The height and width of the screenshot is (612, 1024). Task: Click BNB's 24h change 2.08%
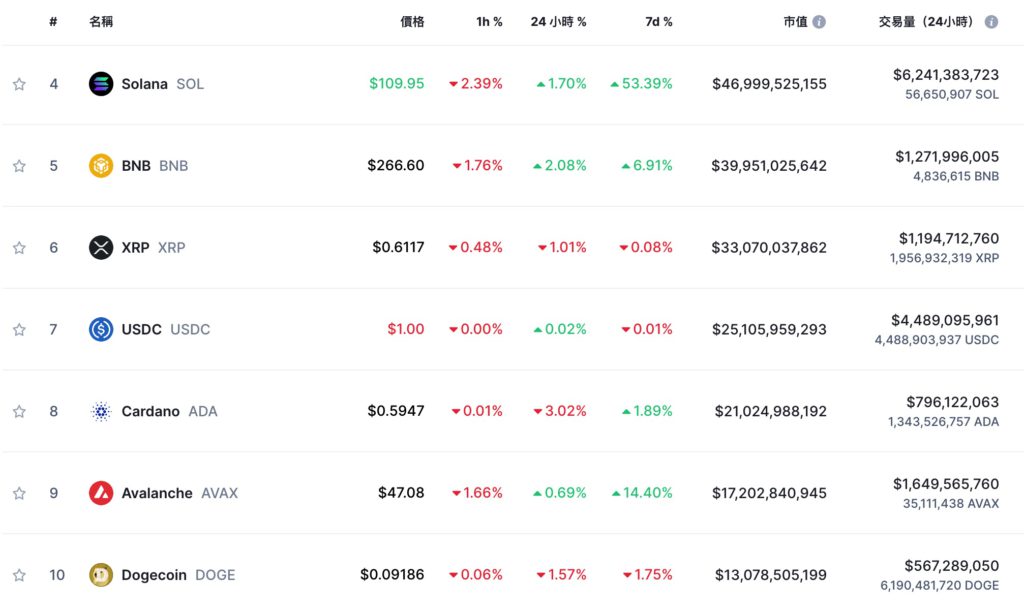(x=560, y=165)
